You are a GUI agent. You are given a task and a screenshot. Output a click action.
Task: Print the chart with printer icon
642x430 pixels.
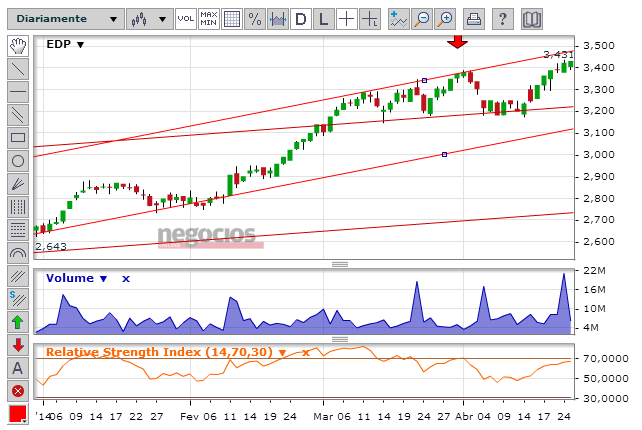pyautogui.click(x=474, y=19)
